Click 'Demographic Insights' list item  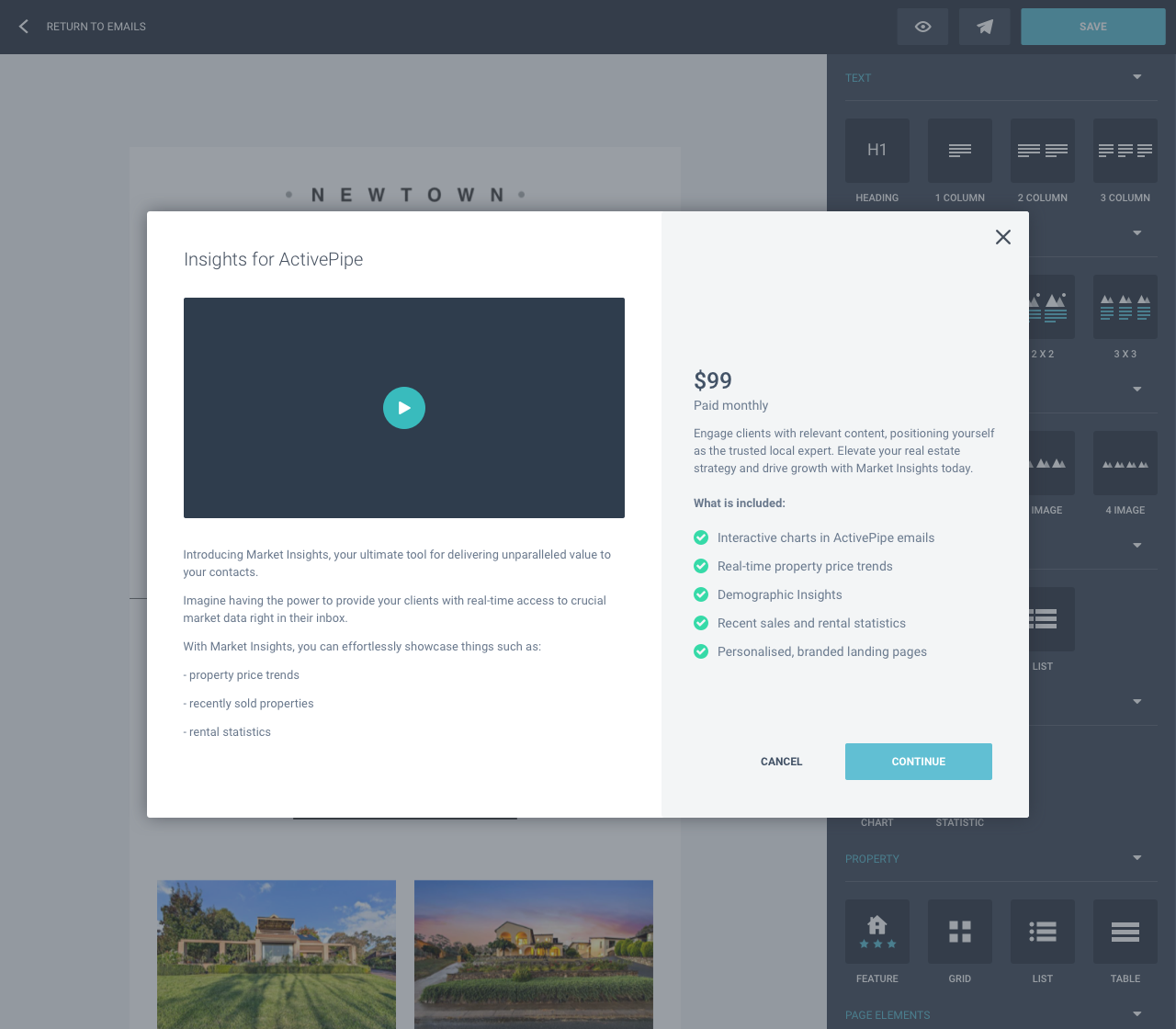click(x=780, y=595)
